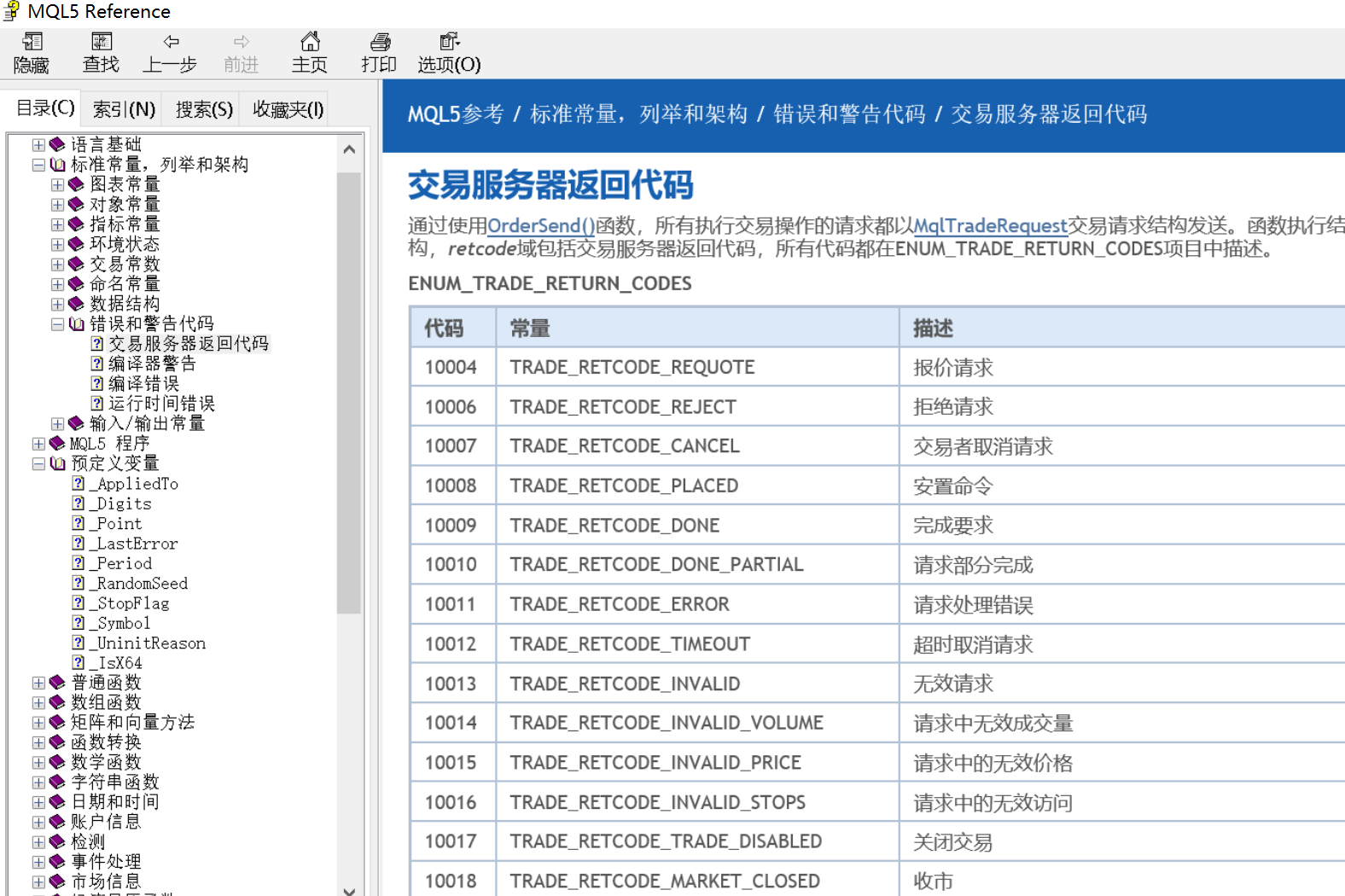Select the _RandomSeed tree item
The height and width of the screenshot is (896, 1345).
(141, 583)
